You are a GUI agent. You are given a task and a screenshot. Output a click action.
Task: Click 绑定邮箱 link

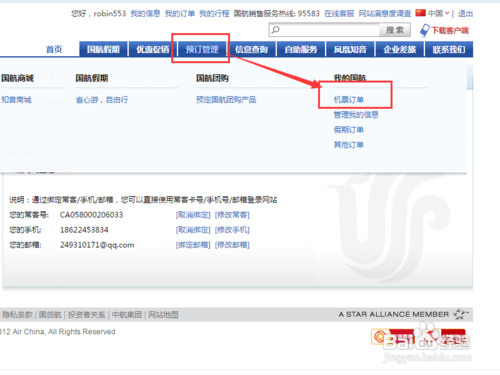point(193,245)
